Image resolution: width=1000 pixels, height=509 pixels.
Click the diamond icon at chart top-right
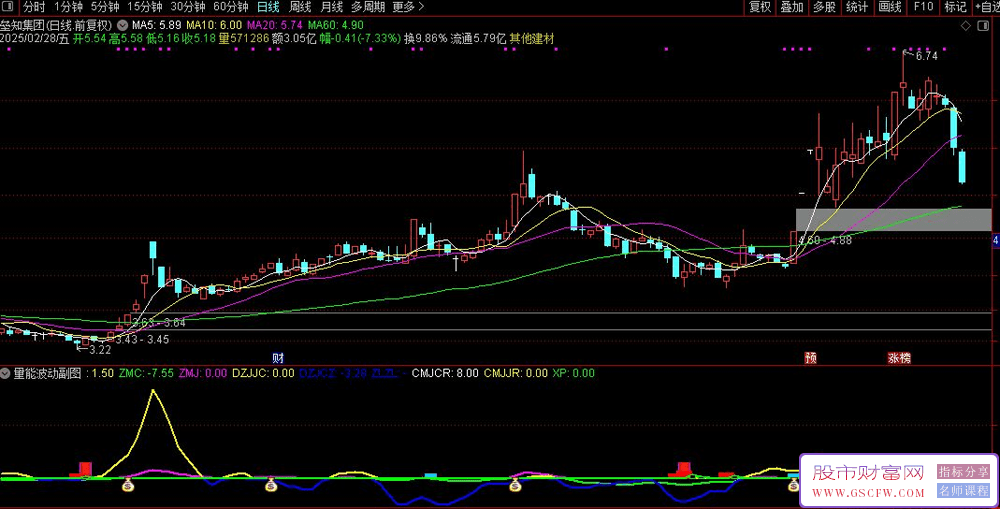click(964, 23)
